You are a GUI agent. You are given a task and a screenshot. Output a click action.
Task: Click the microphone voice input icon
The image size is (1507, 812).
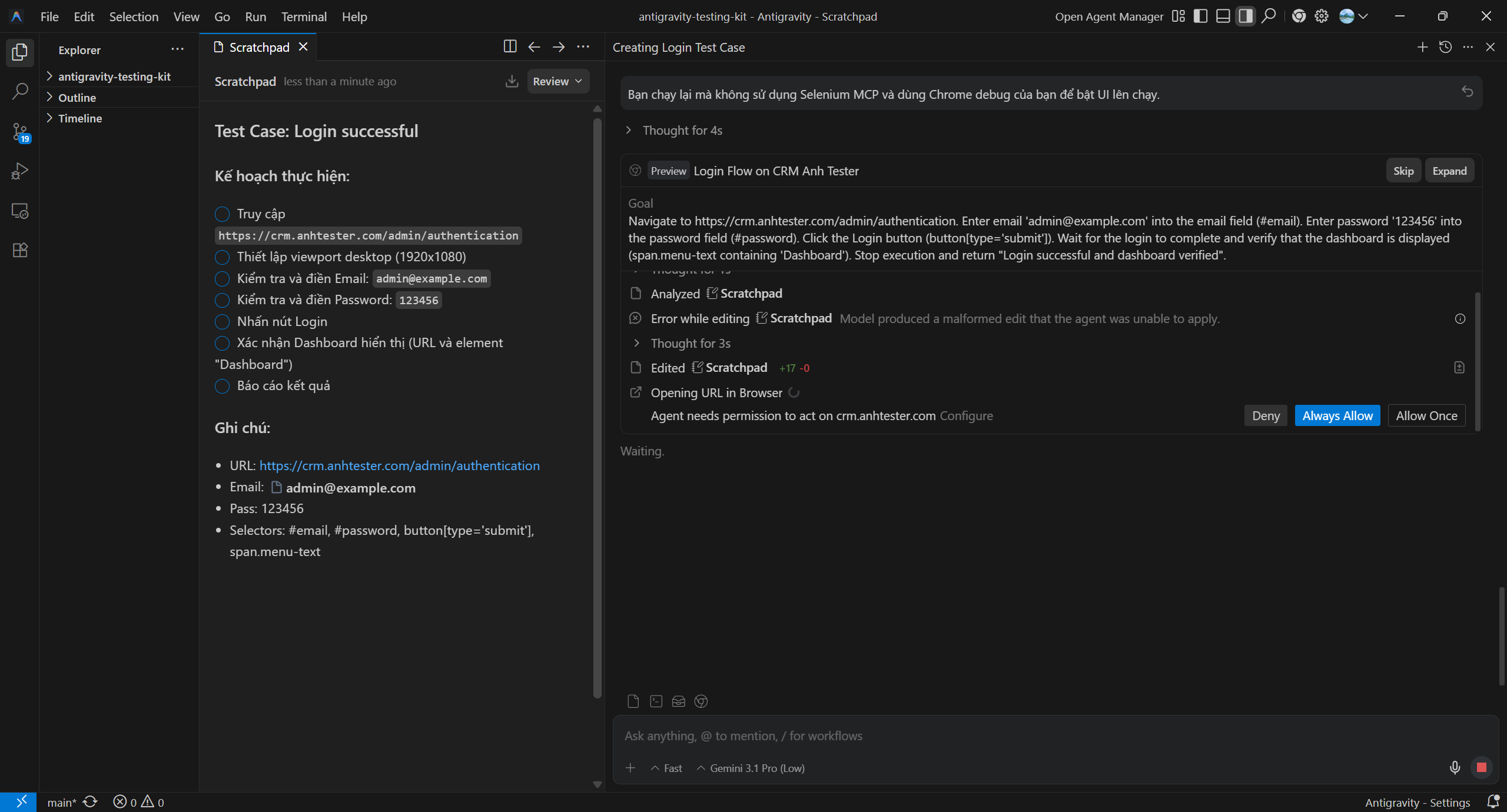pyautogui.click(x=1455, y=767)
